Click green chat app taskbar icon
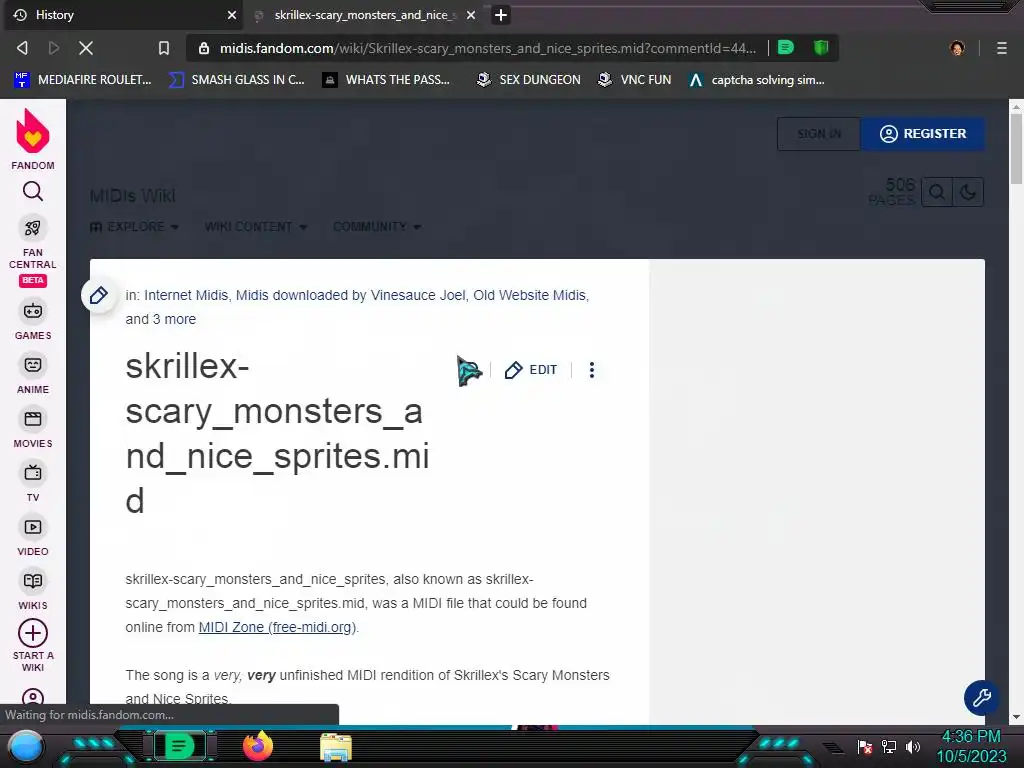The width and height of the screenshot is (1024, 768). click(x=179, y=746)
